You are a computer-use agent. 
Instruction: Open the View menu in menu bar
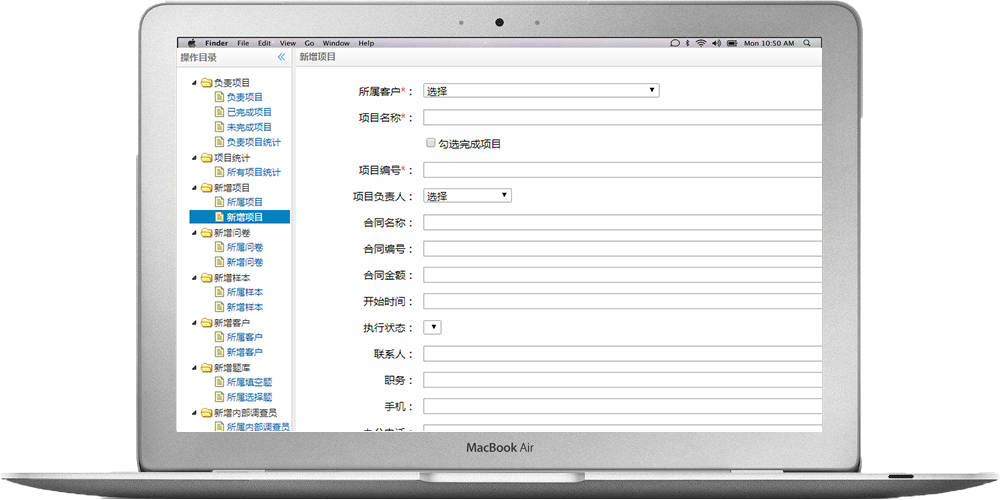[x=288, y=43]
